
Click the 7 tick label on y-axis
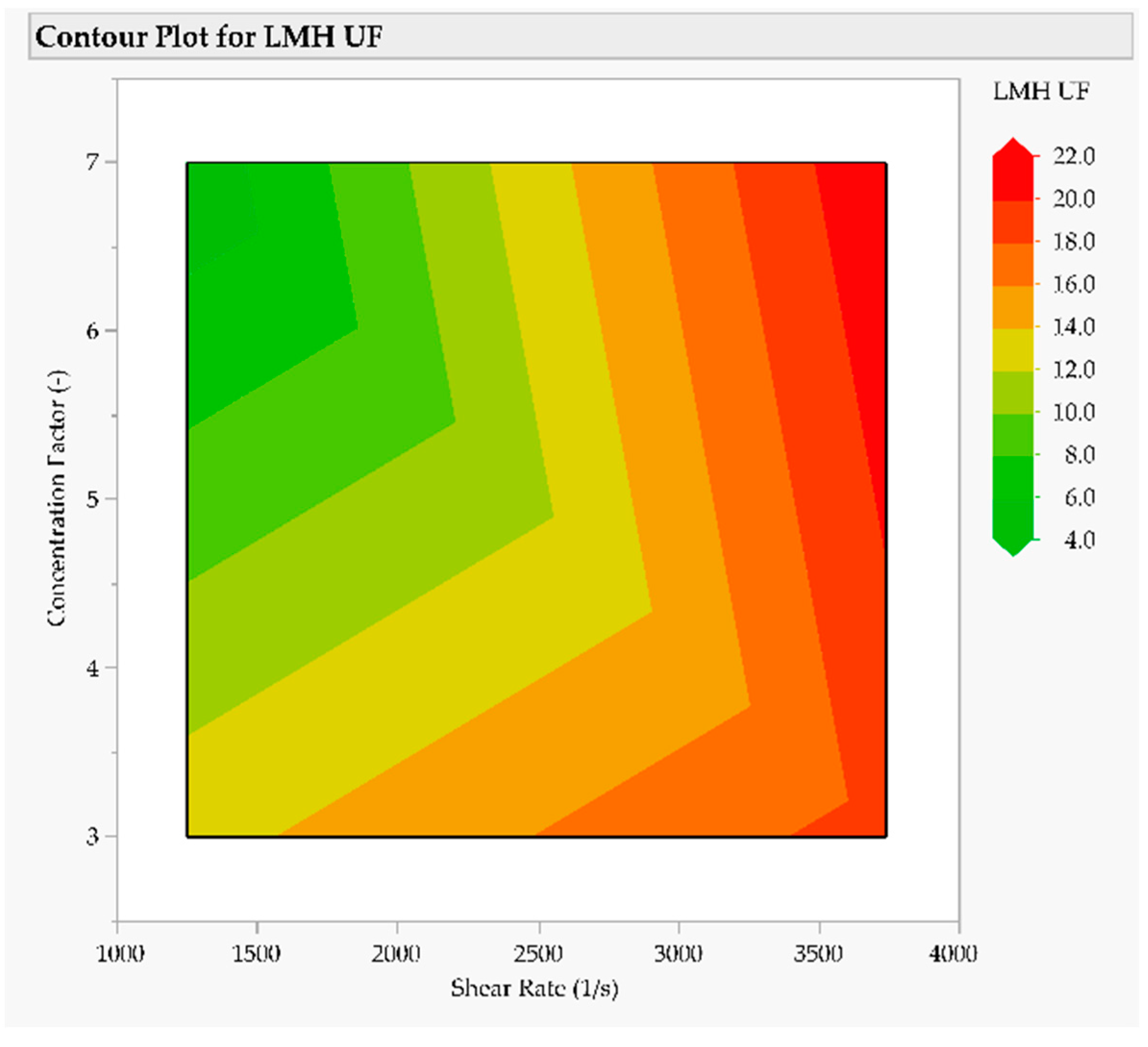[92, 163]
